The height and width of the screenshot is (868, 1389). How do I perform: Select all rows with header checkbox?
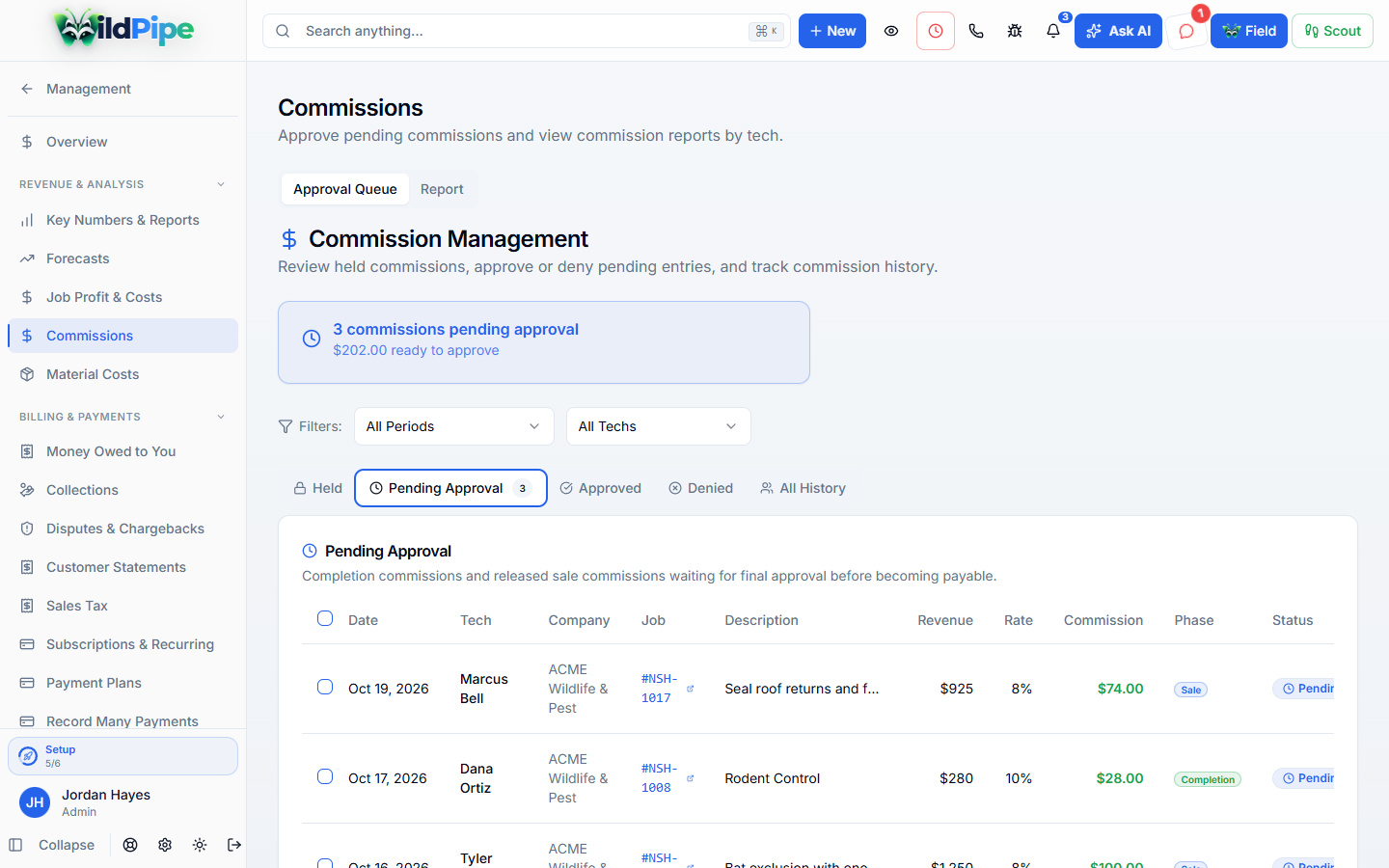tap(325, 618)
